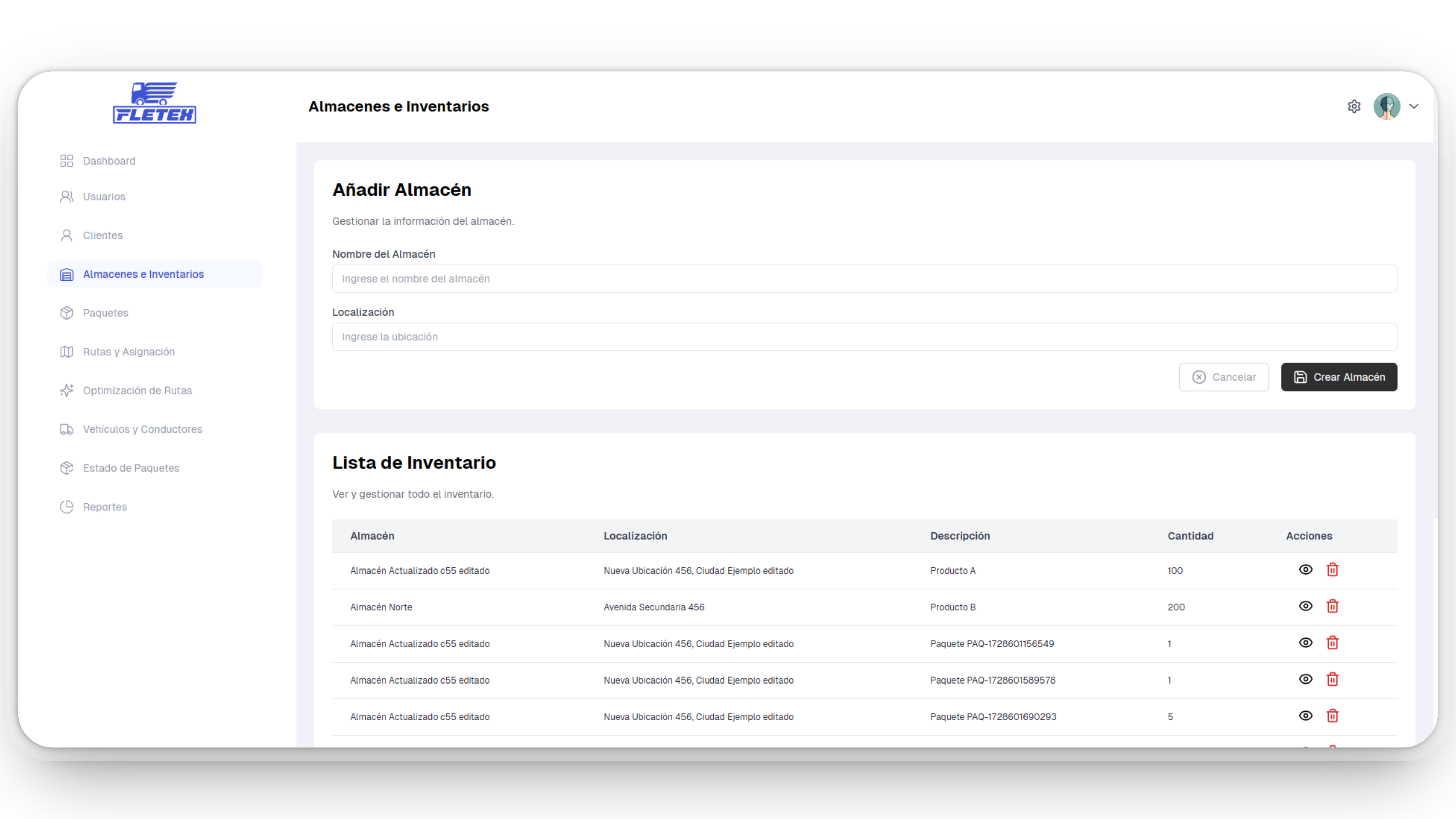Click the Clientes person icon
This screenshot has width=1456, height=819.
[x=67, y=236]
